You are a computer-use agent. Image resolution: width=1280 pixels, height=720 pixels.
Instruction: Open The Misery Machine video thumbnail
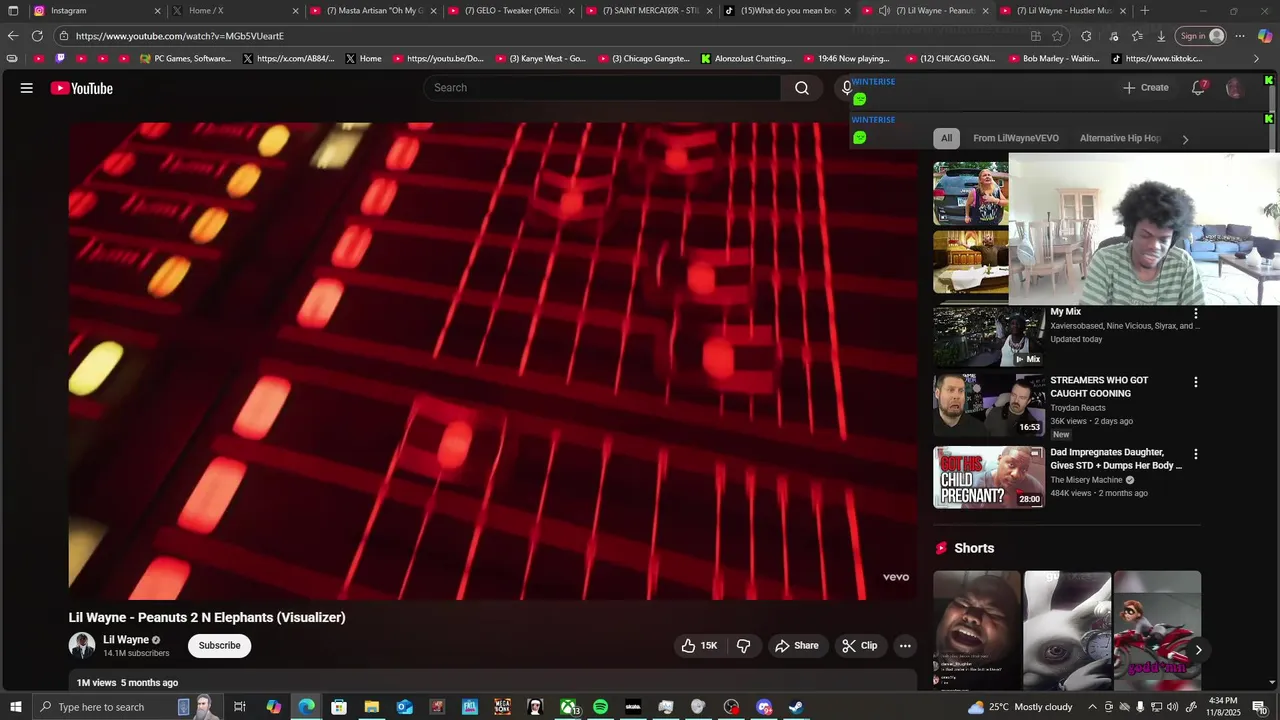tap(989, 477)
